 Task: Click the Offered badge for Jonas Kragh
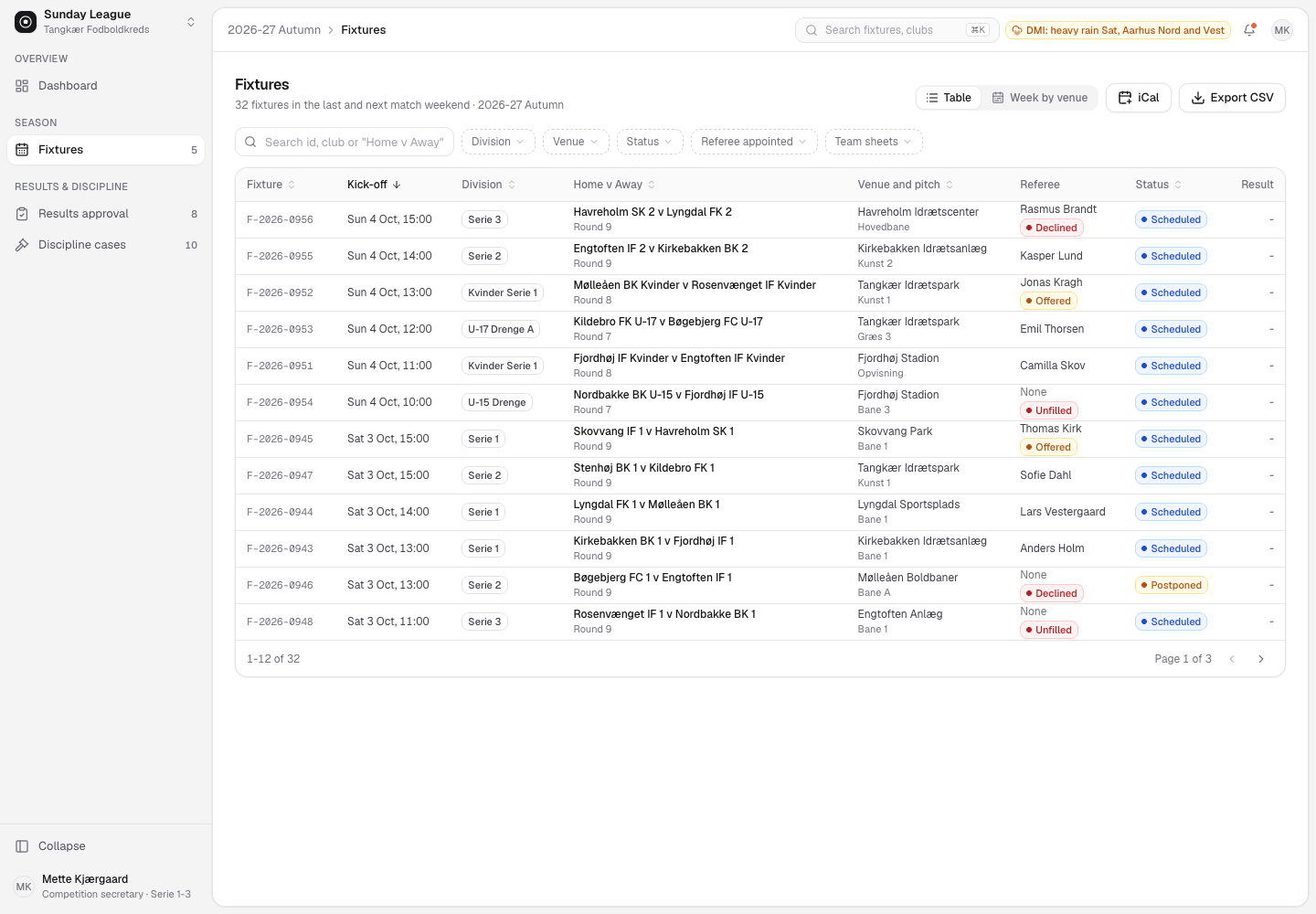[x=1049, y=302]
